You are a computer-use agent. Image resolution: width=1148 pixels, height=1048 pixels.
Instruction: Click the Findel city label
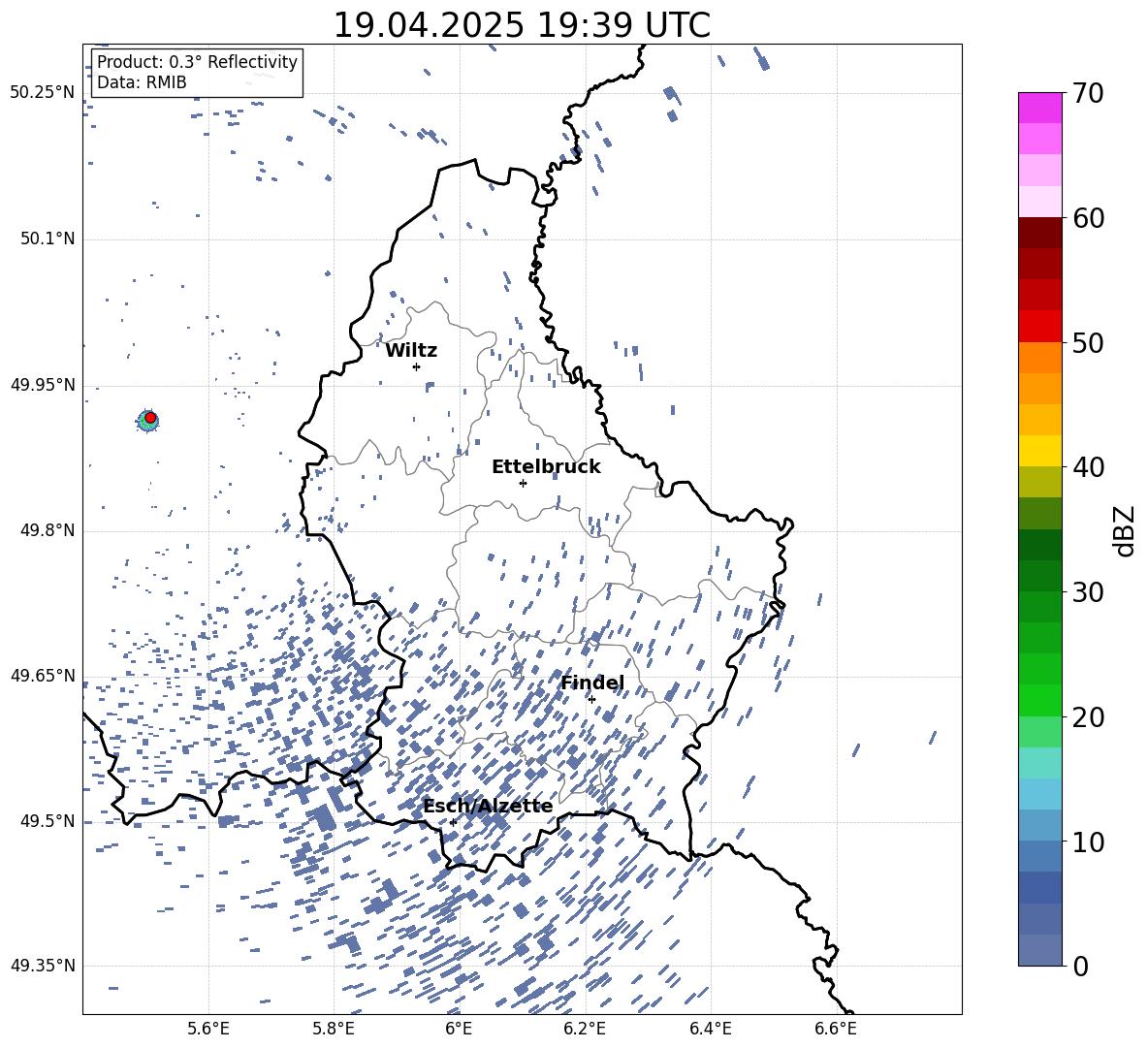[592, 683]
